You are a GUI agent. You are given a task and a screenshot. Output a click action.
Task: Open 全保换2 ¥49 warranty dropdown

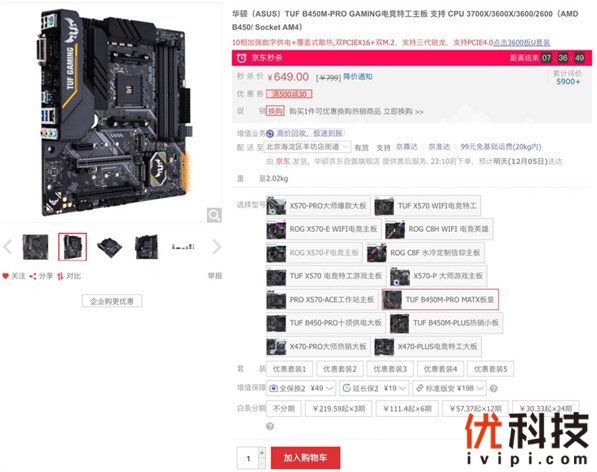pos(301,389)
